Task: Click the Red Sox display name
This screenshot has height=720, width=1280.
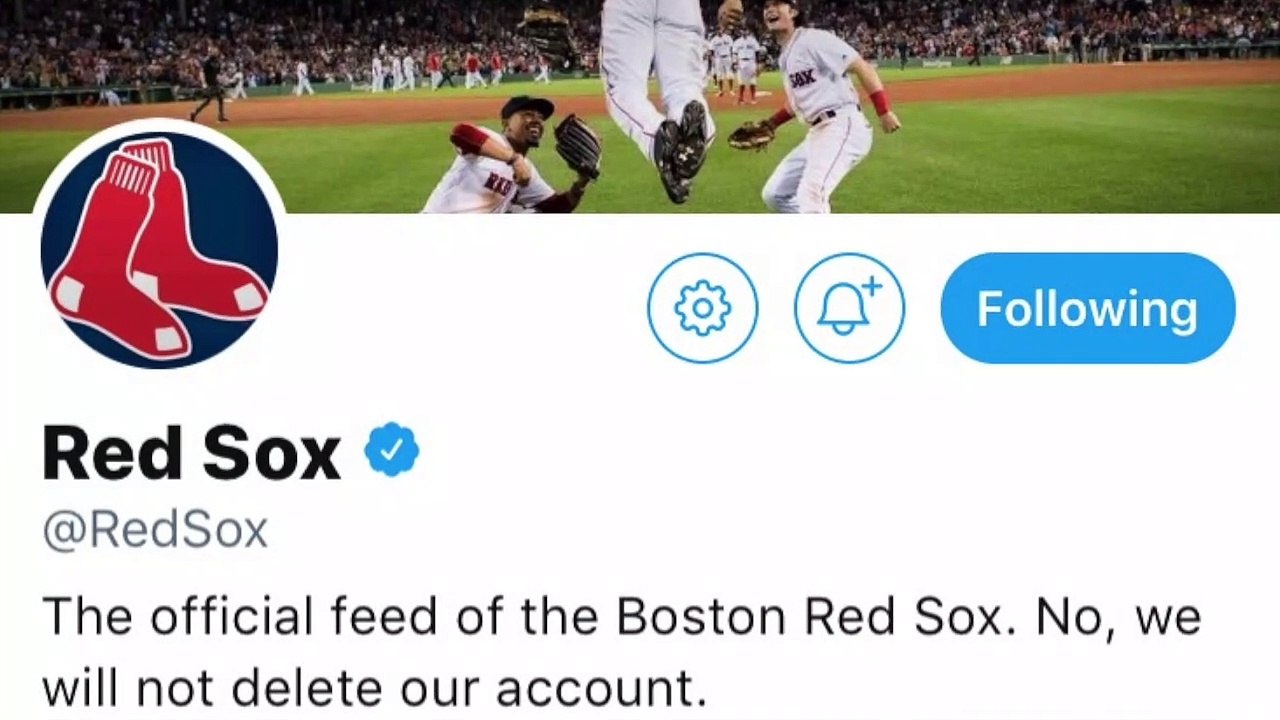Action: pyautogui.click(x=191, y=453)
